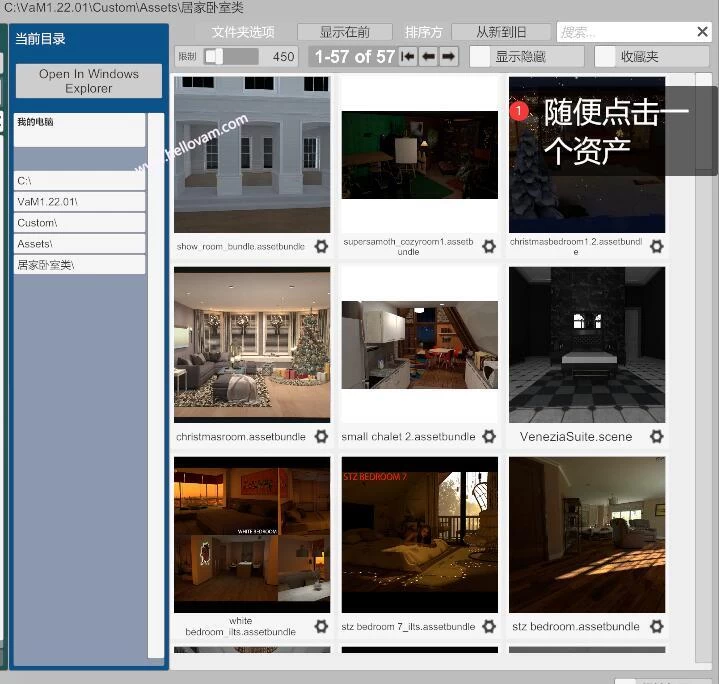Go to first page arrow icon
The height and width of the screenshot is (684, 719).
point(408,57)
